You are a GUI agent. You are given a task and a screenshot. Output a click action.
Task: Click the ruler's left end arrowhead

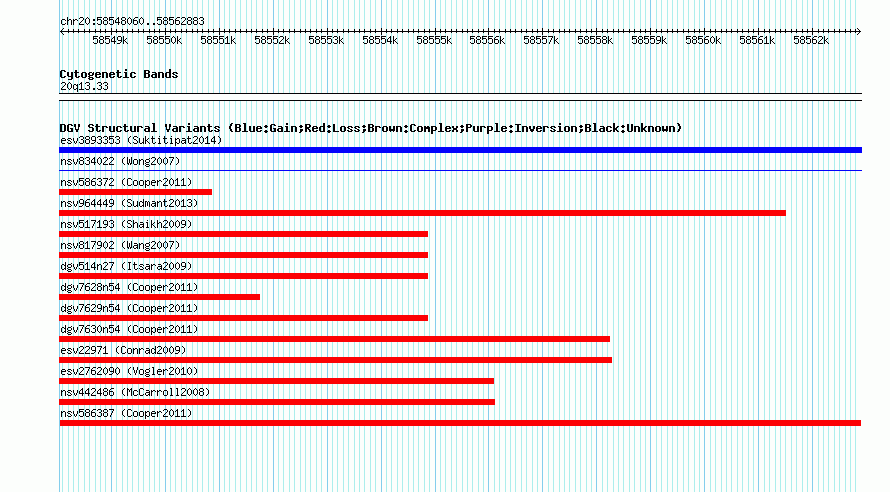point(62,32)
